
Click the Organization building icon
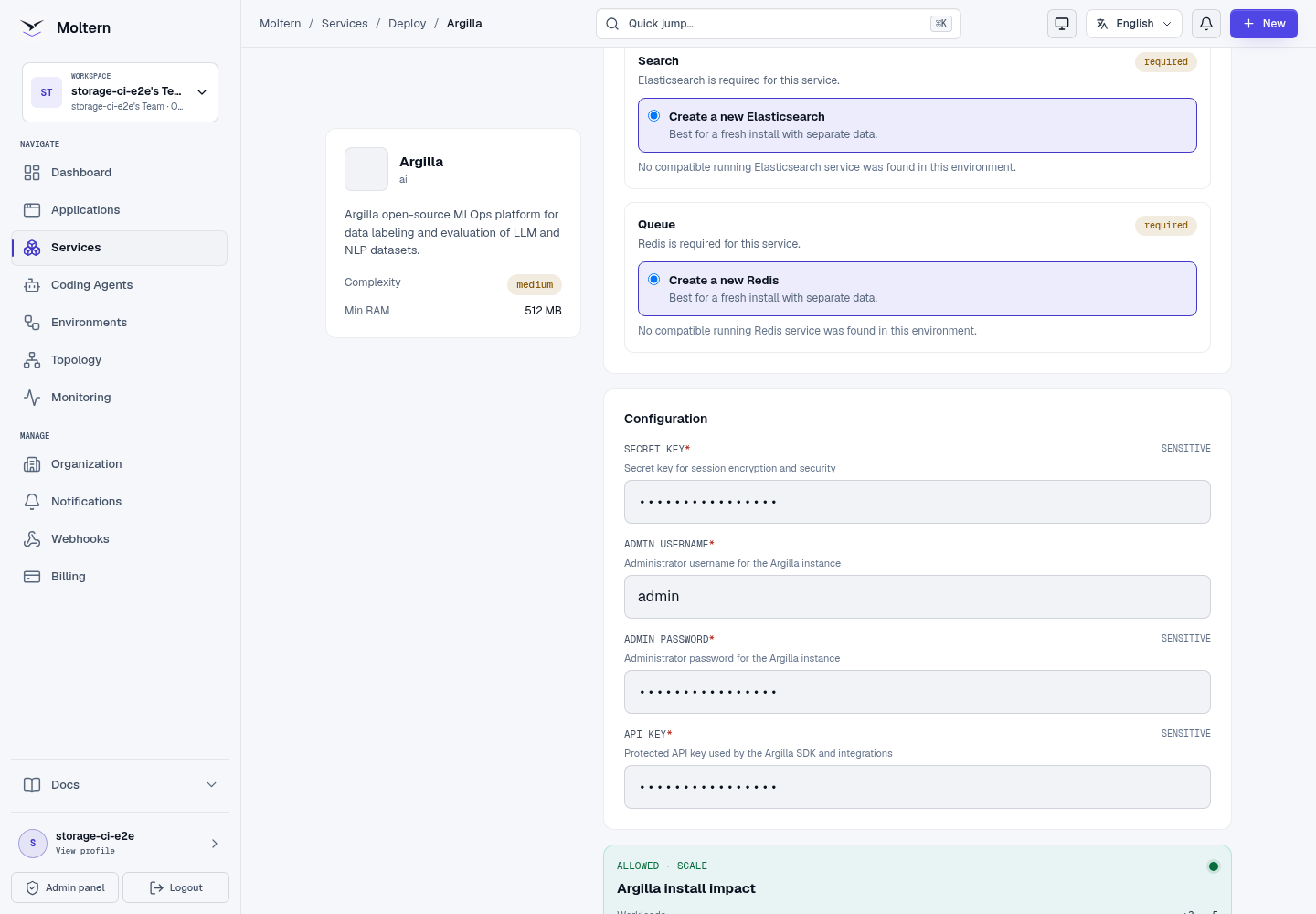point(32,464)
